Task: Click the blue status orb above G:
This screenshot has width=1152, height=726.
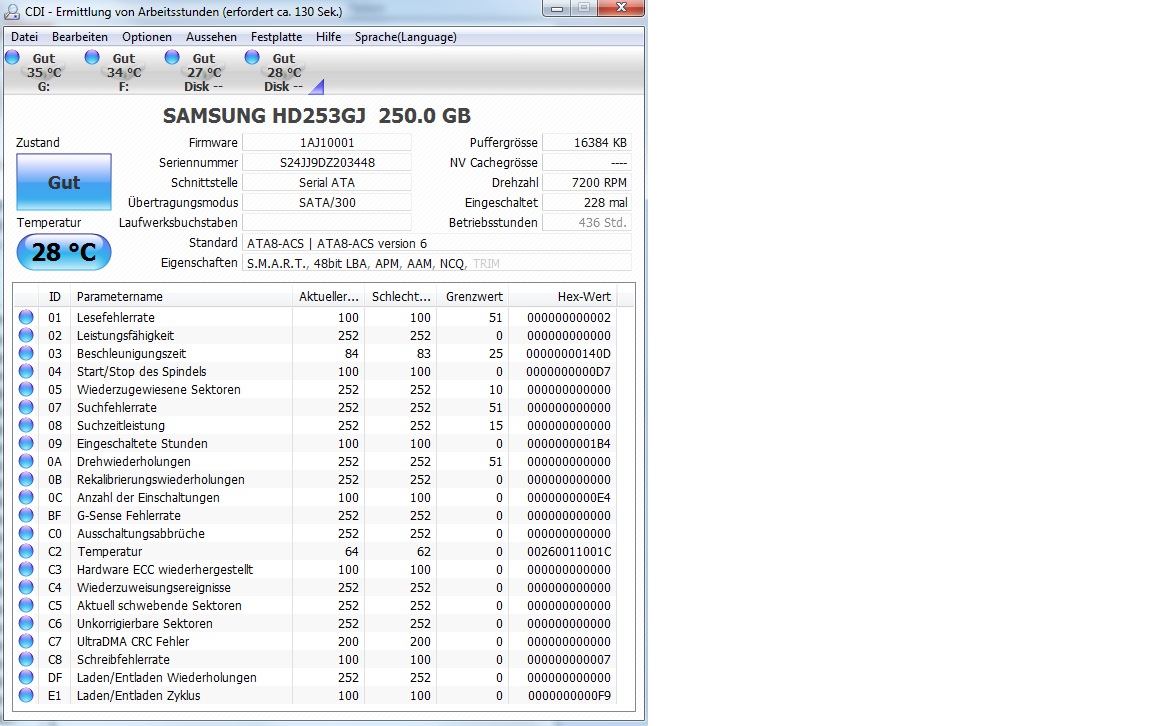Action: point(12,57)
